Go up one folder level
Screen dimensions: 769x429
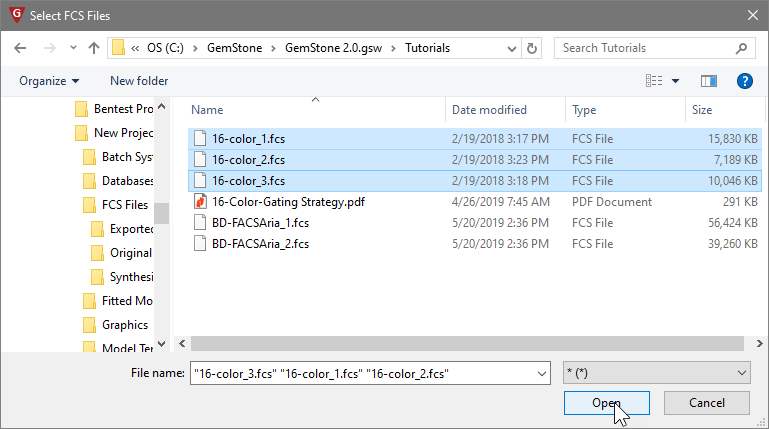[94, 48]
